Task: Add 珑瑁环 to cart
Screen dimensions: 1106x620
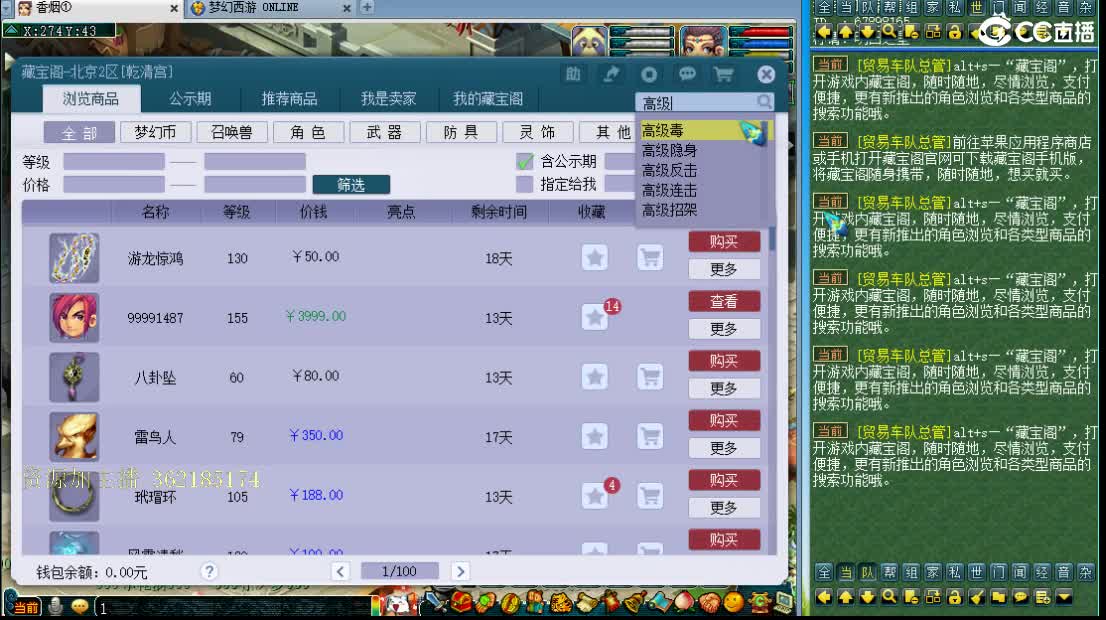Action: (650, 496)
